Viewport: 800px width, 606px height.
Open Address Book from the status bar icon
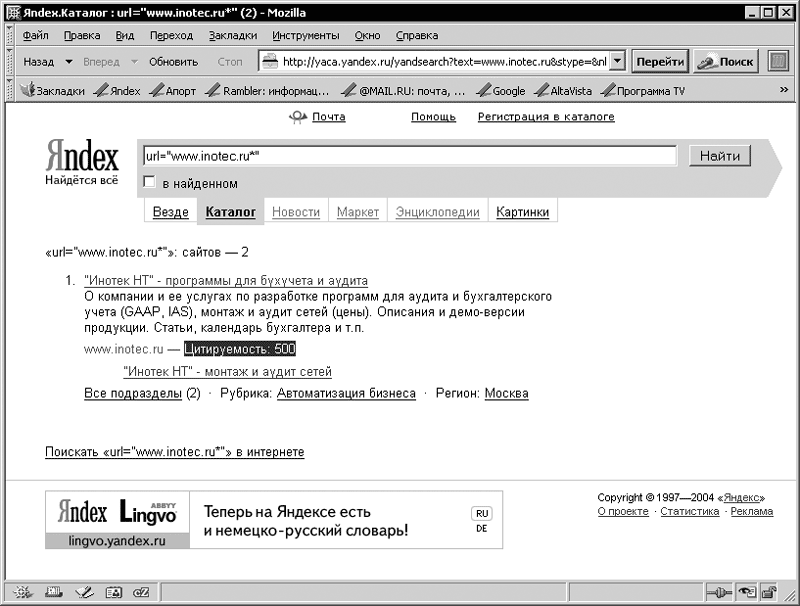pyautogui.click(x=114, y=592)
